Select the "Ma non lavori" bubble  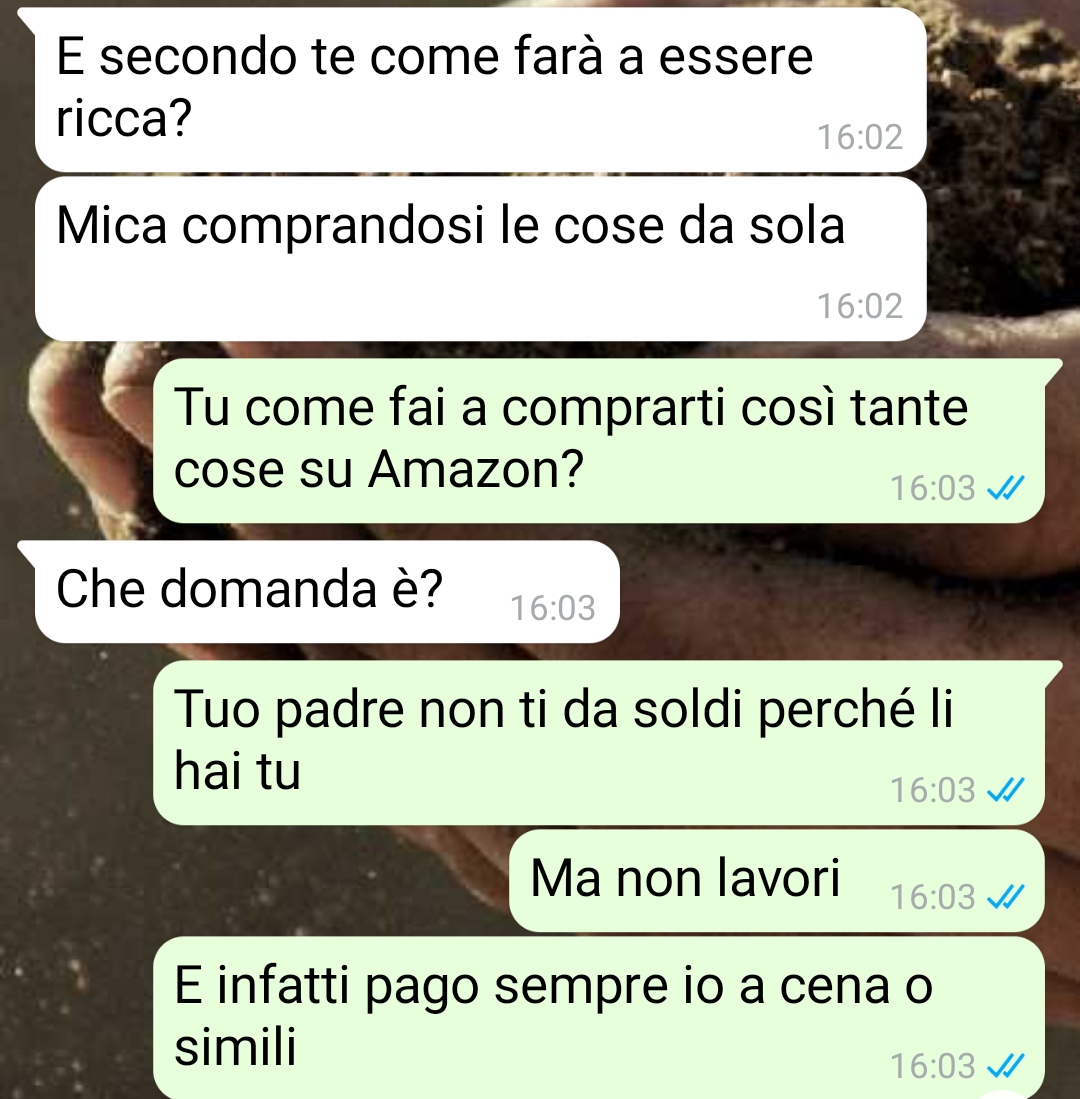(x=777, y=881)
